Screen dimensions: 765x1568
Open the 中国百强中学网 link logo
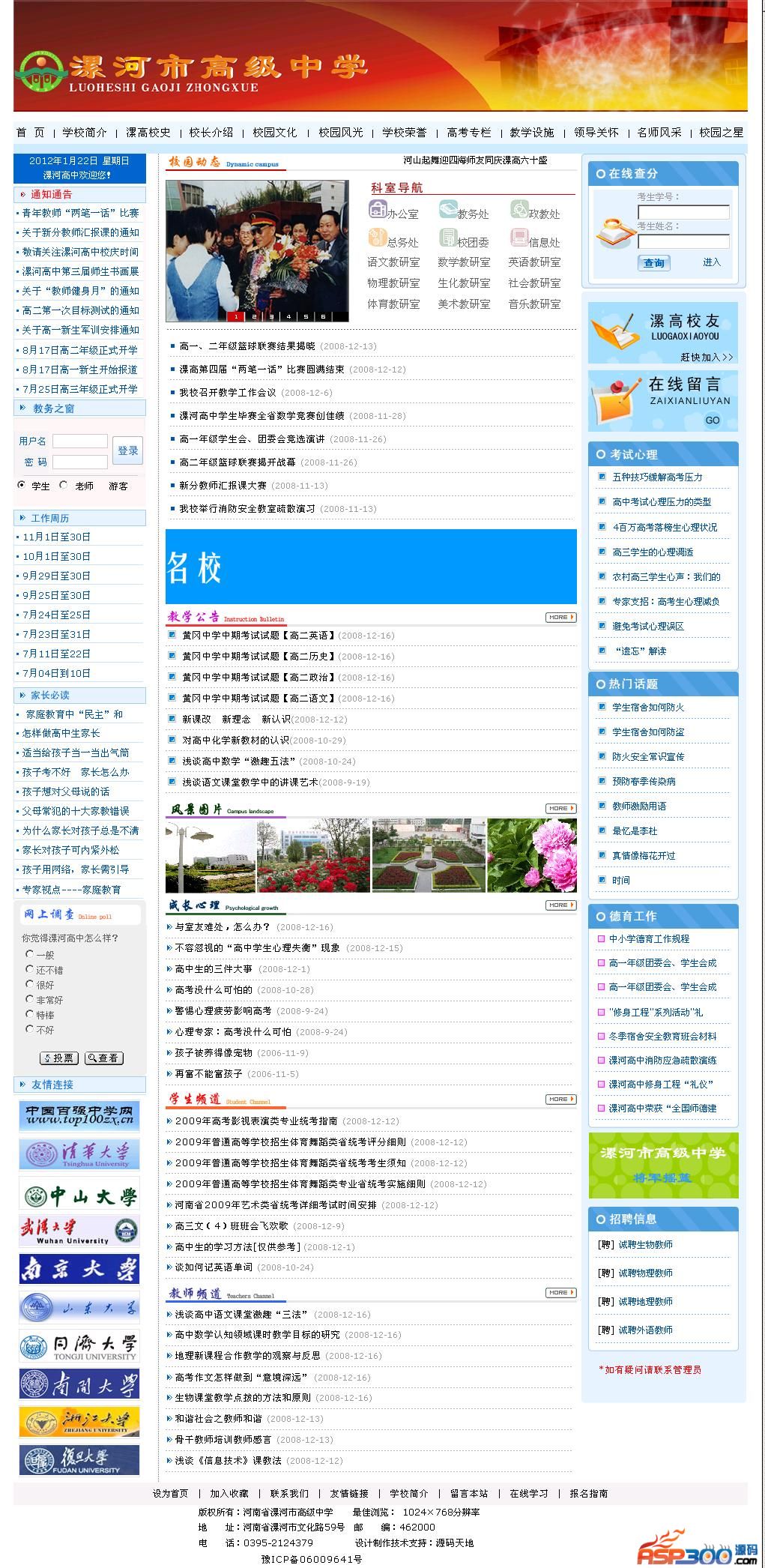tap(79, 1116)
